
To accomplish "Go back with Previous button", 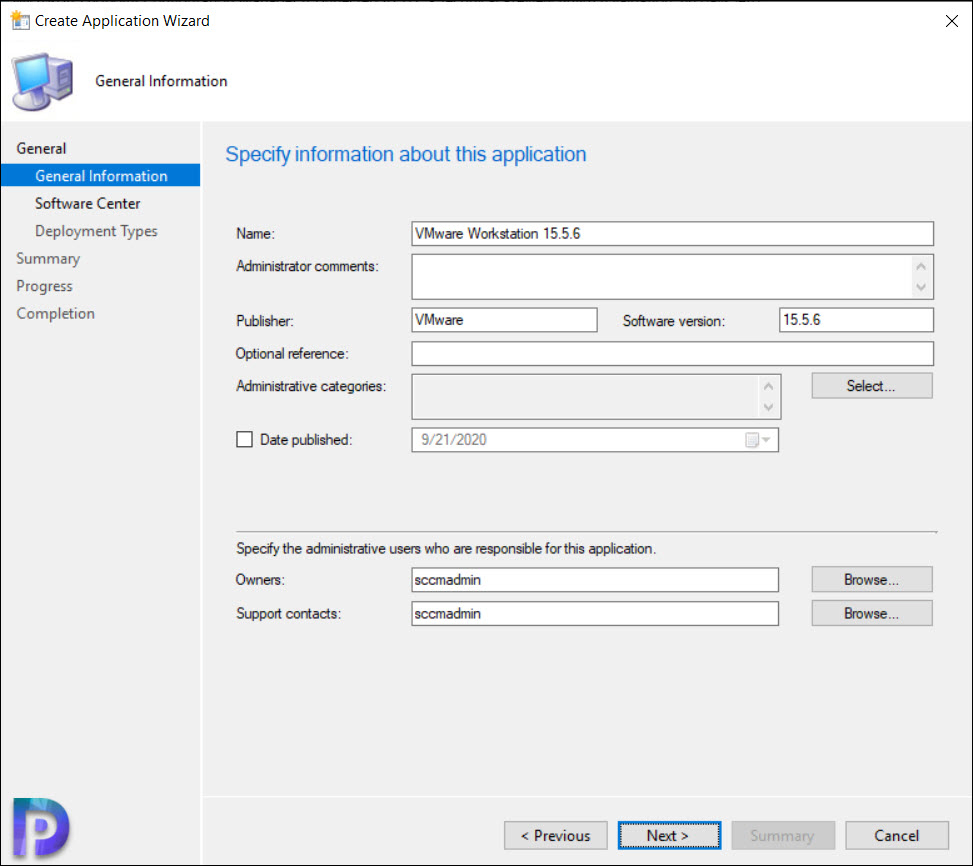I will tap(555, 836).
